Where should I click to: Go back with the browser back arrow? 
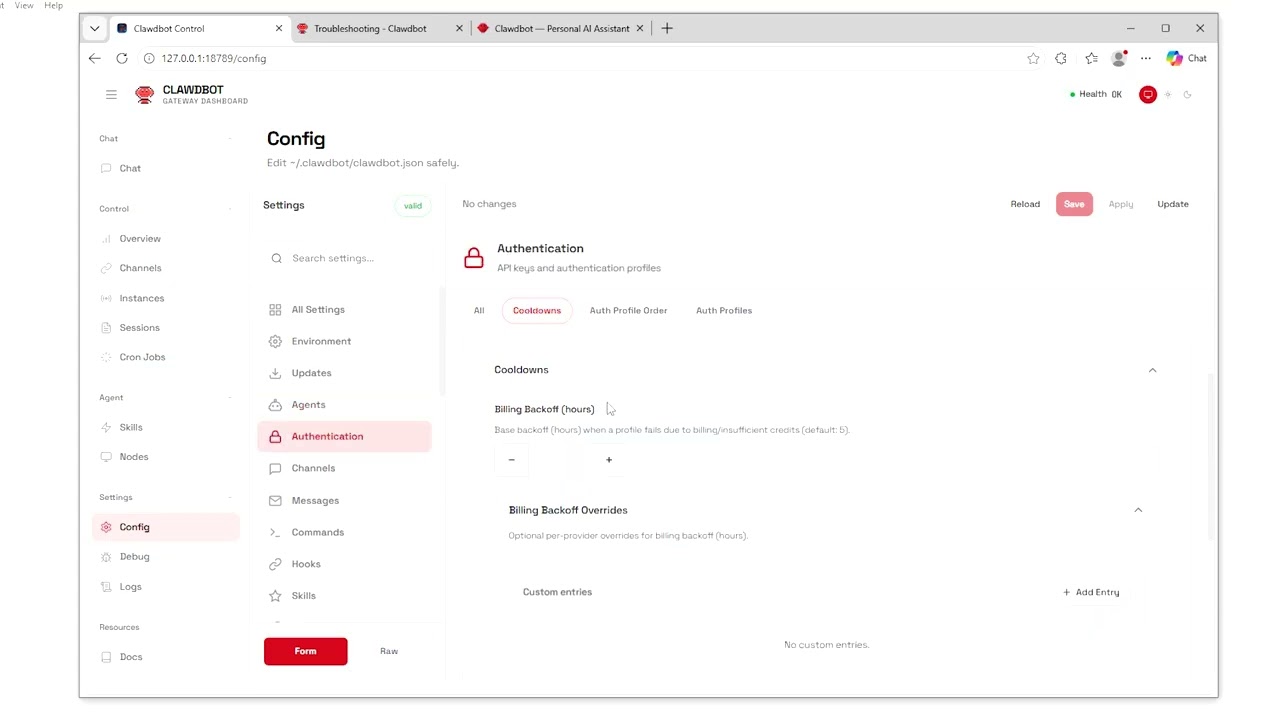tap(94, 58)
